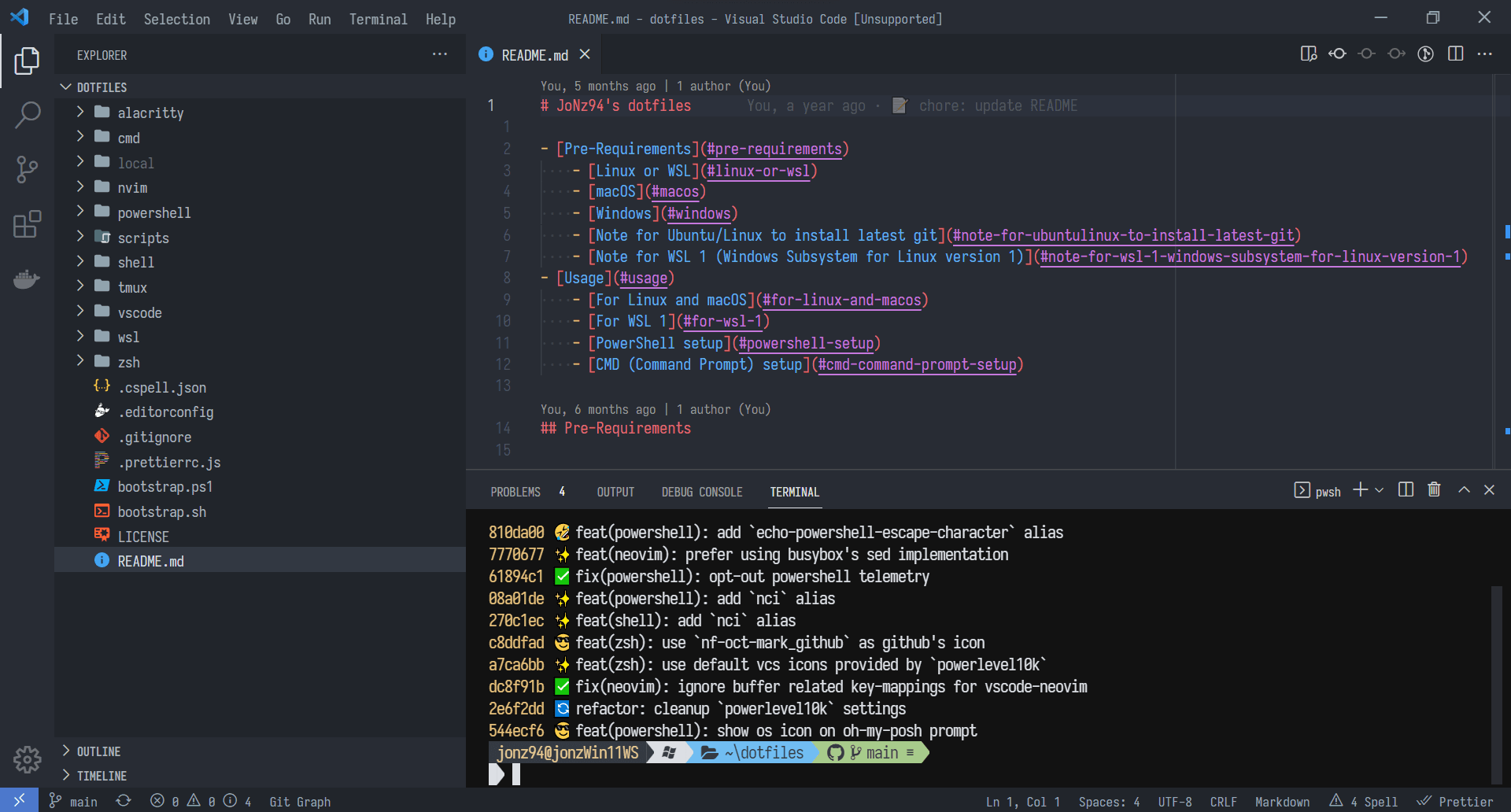
Task: Change language mode from Markdown
Action: tap(1282, 801)
